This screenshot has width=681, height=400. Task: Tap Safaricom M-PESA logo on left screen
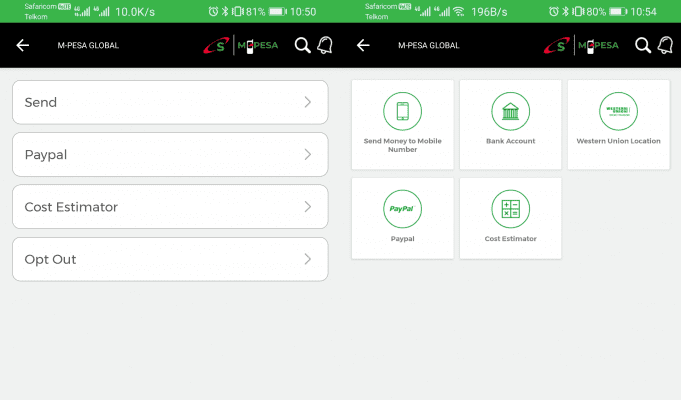tap(241, 45)
